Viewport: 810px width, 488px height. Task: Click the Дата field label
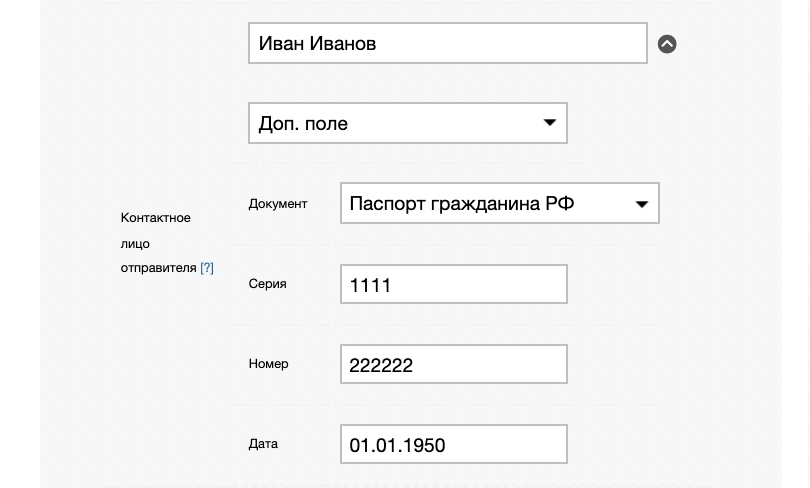263,444
